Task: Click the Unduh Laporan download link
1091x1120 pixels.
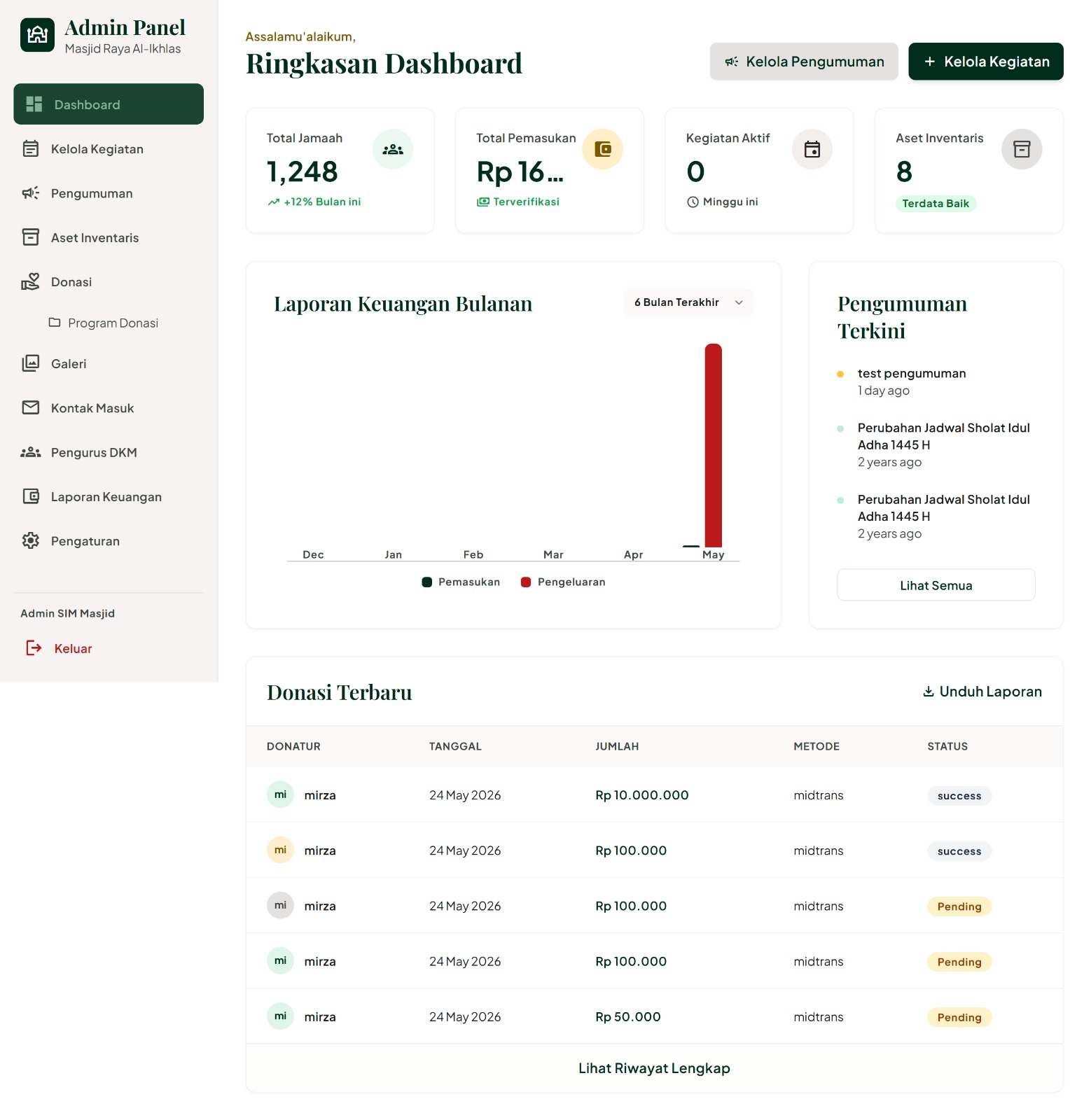Action: pyautogui.click(x=982, y=692)
